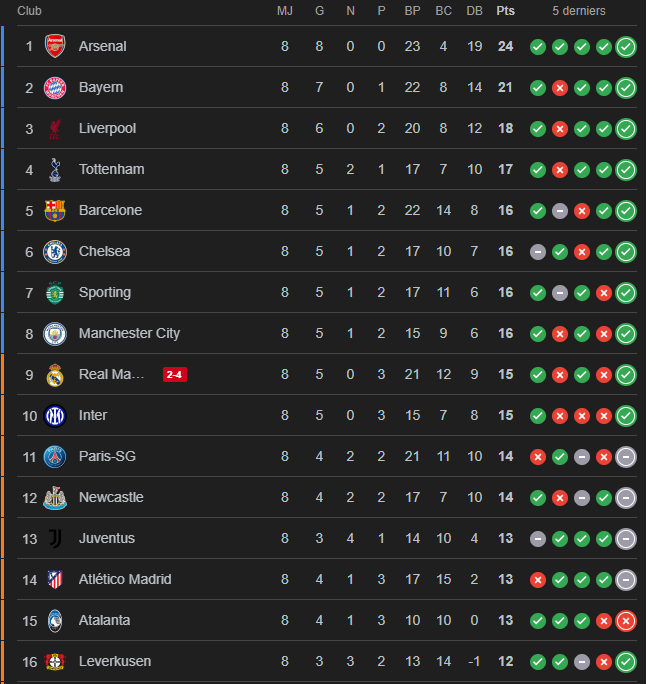Viewport: 654px width, 684px height.
Task: Click the Liverpool club crest
Action: (55, 128)
